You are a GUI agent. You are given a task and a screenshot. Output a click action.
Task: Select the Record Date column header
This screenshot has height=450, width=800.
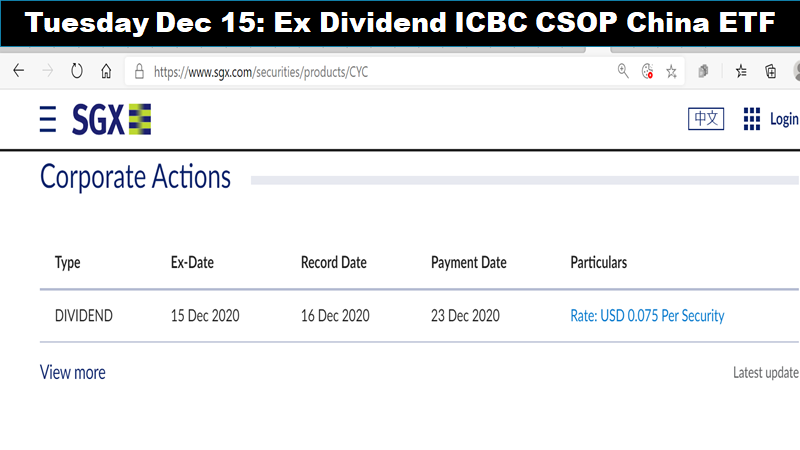(x=334, y=262)
